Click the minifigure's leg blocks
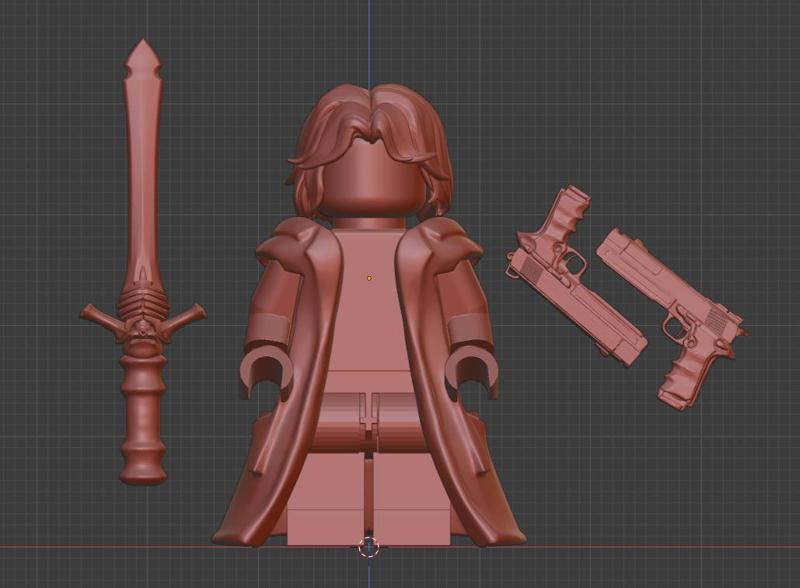This screenshot has height=588, width=800. [x=368, y=500]
